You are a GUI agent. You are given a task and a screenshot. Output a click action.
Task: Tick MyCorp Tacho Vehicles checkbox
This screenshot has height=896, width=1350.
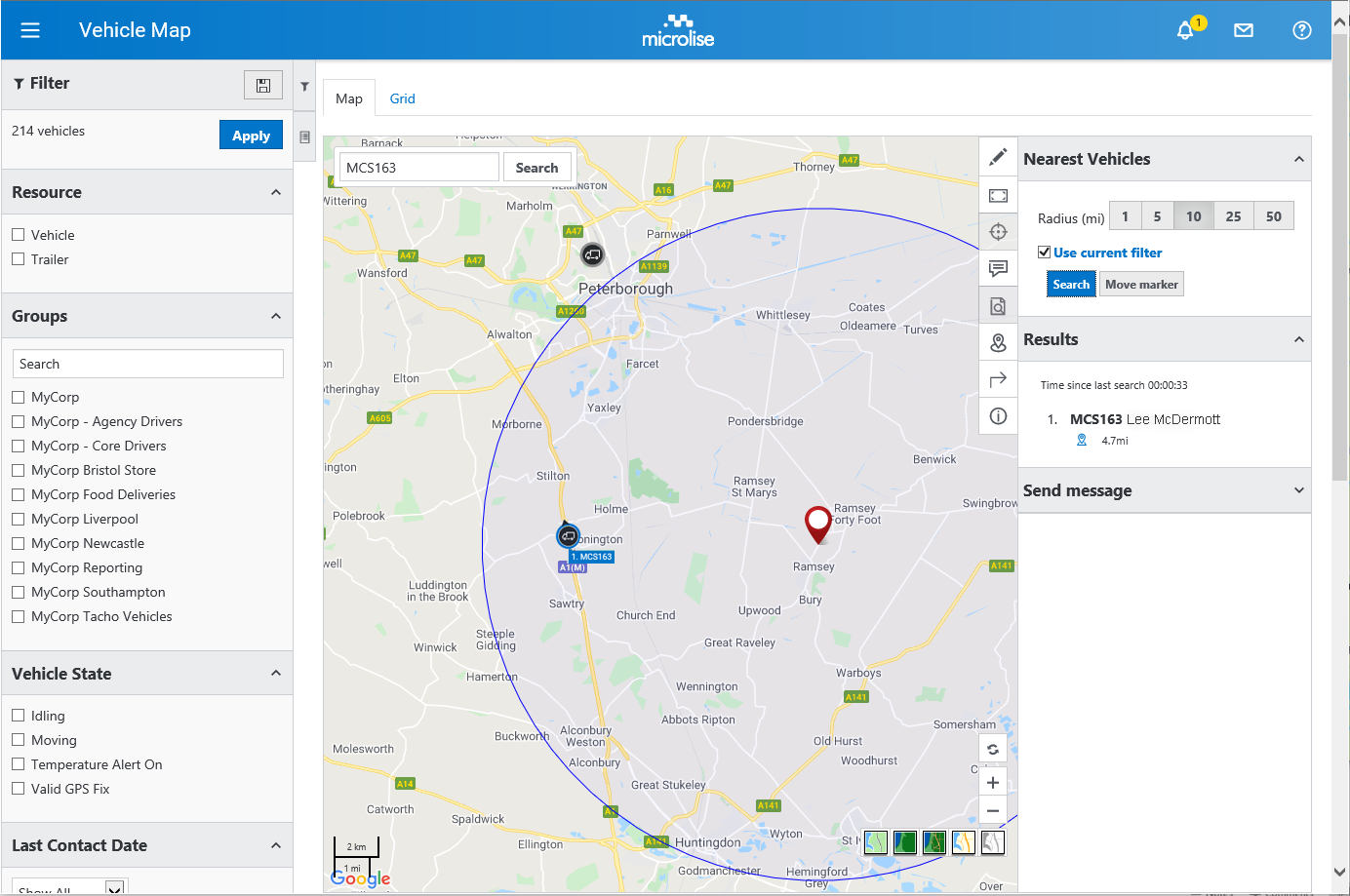[18, 616]
